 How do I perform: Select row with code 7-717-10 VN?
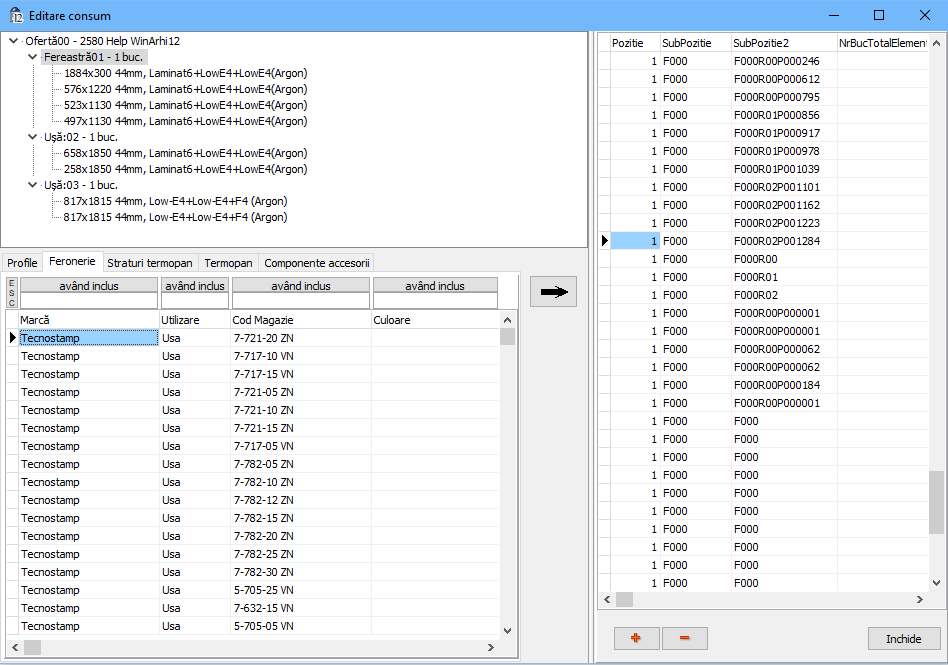click(x=263, y=356)
